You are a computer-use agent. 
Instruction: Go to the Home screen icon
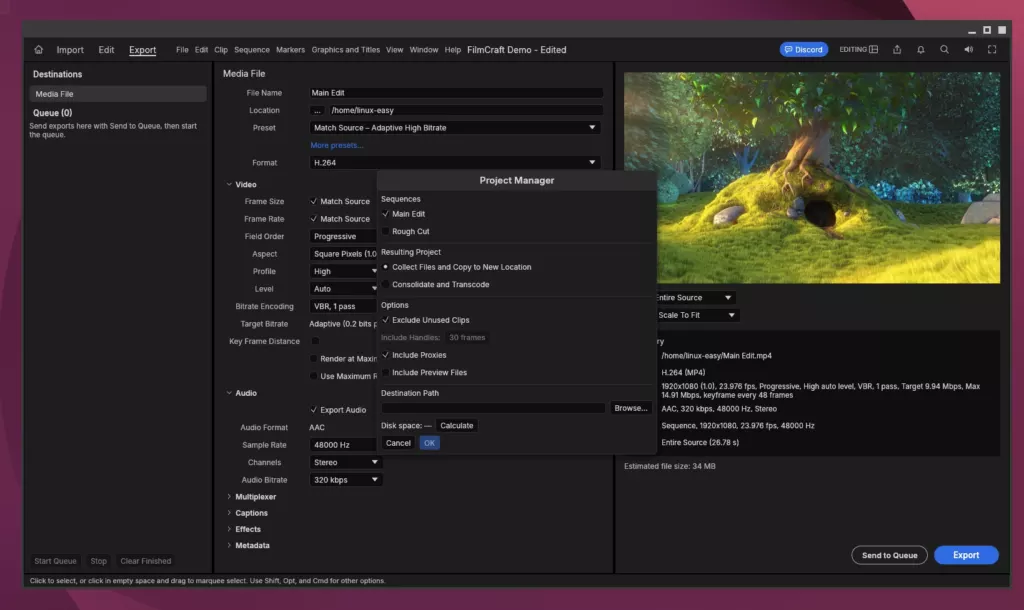pos(39,50)
